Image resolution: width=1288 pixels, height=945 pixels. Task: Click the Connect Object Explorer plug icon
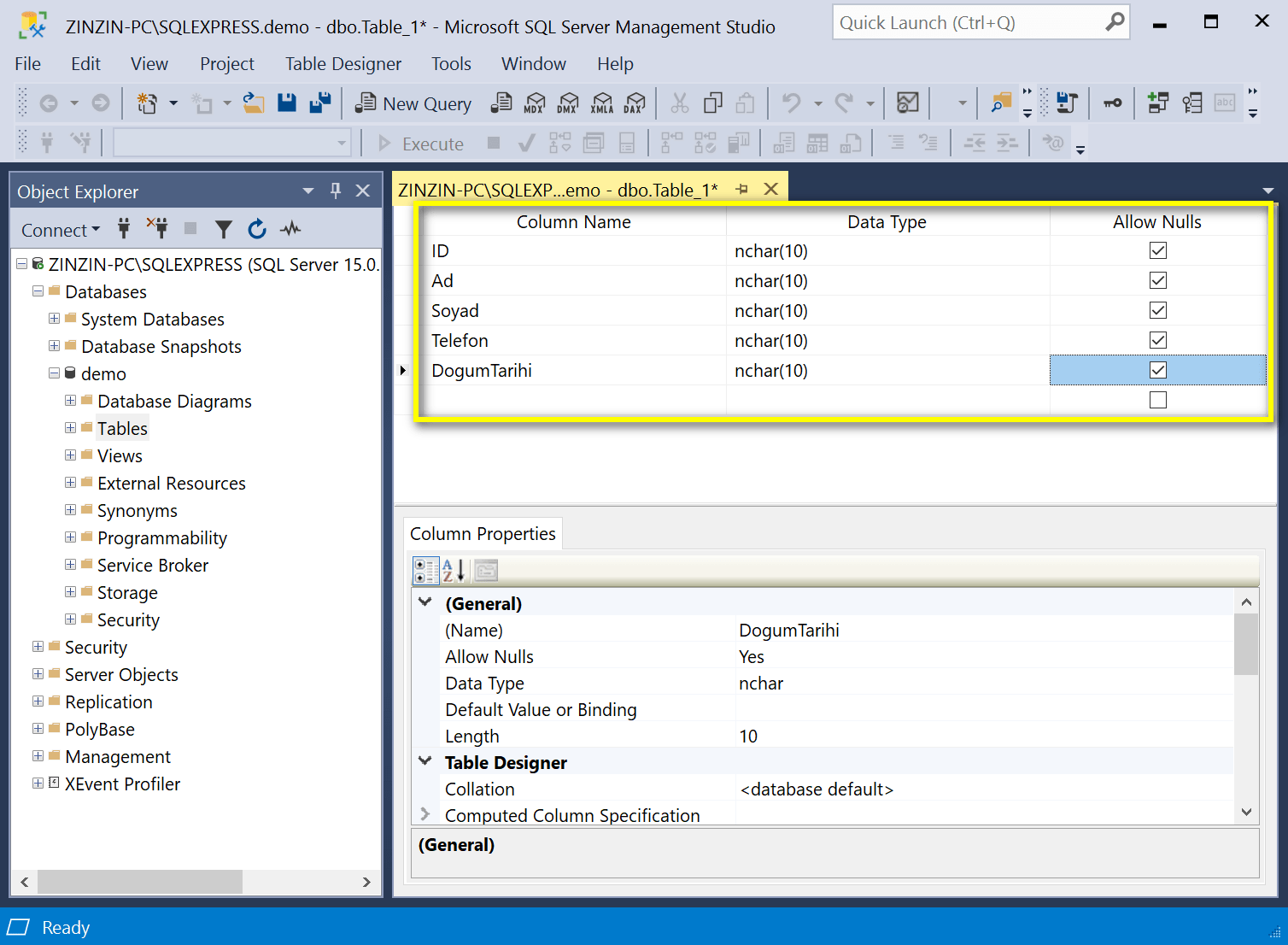(x=124, y=228)
